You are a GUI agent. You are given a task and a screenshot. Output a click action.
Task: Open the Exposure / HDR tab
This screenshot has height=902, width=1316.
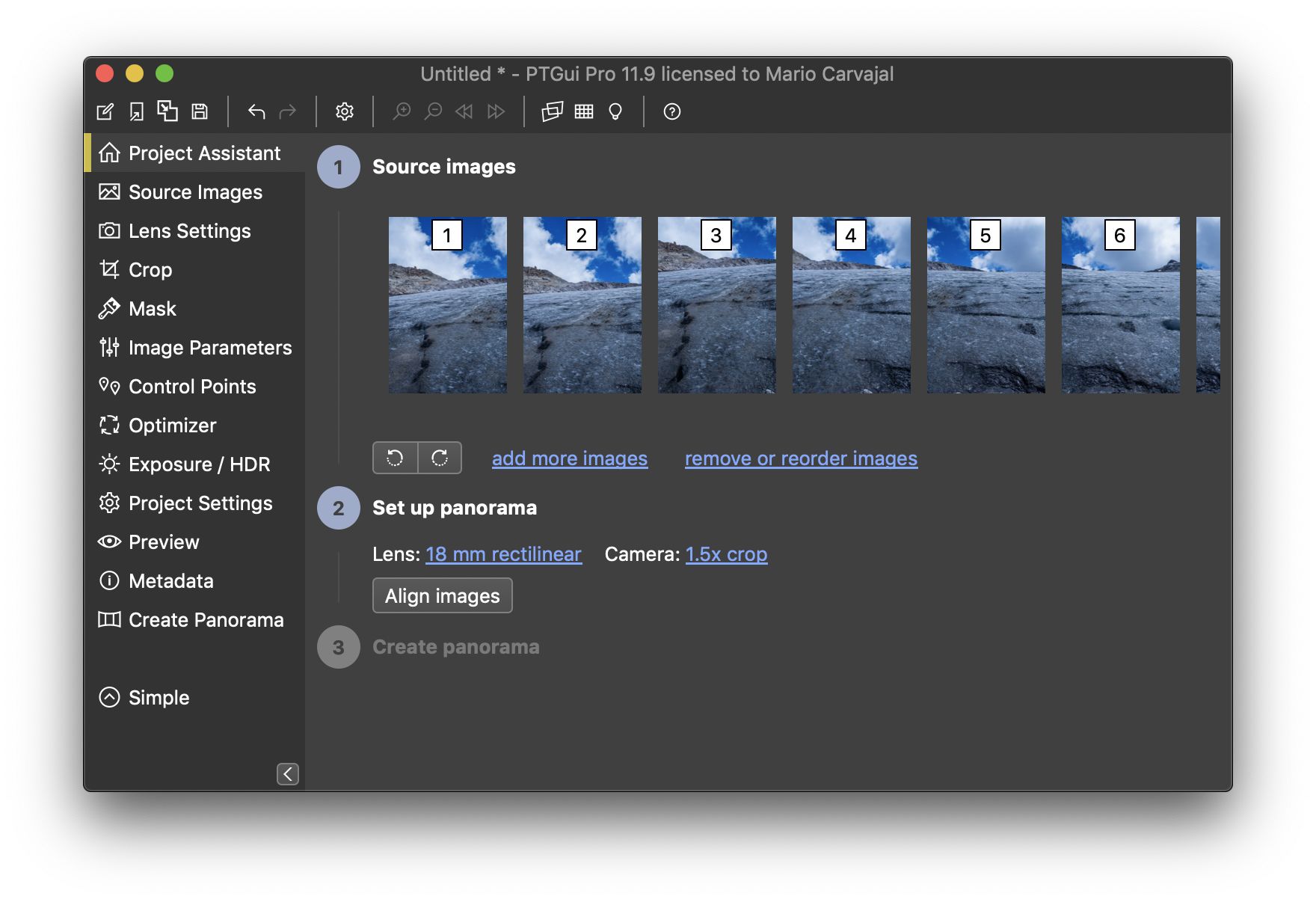pos(195,464)
